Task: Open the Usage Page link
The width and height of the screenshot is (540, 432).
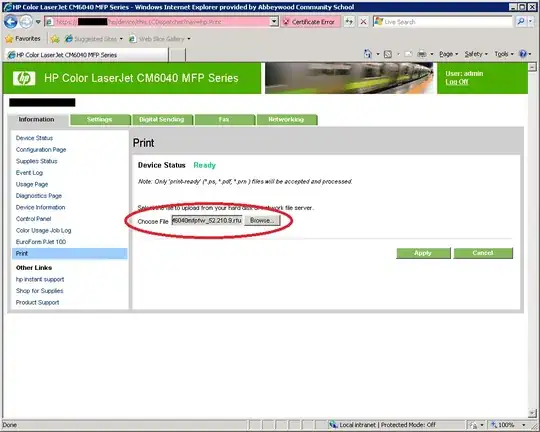Action: [x=32, y=184]
